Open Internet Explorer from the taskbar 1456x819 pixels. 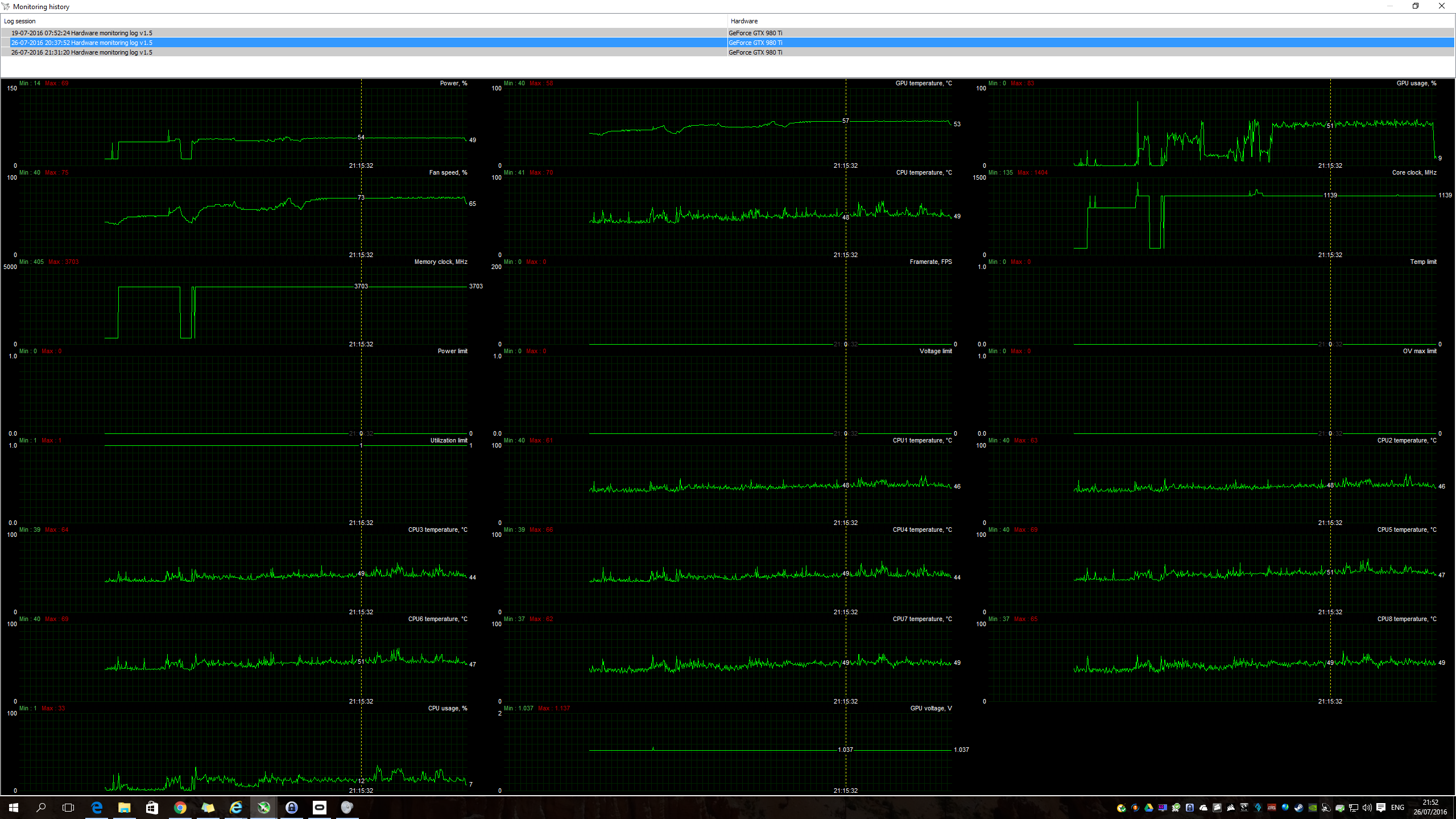point(235,808)
